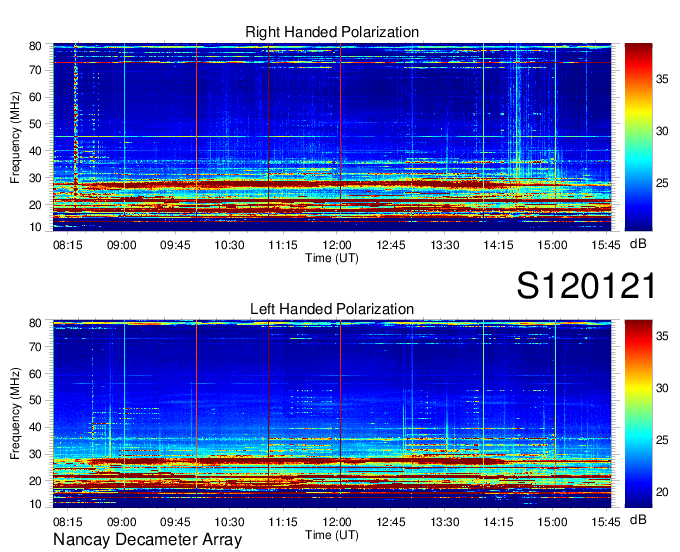Click the 'Right Handed Polarization' plot title
The height and width of the screenshot is (552, 680).
332,32
